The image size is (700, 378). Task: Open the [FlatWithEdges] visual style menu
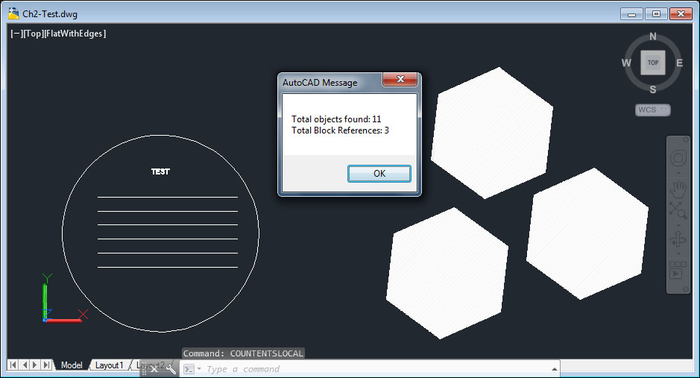click(75, 33)
